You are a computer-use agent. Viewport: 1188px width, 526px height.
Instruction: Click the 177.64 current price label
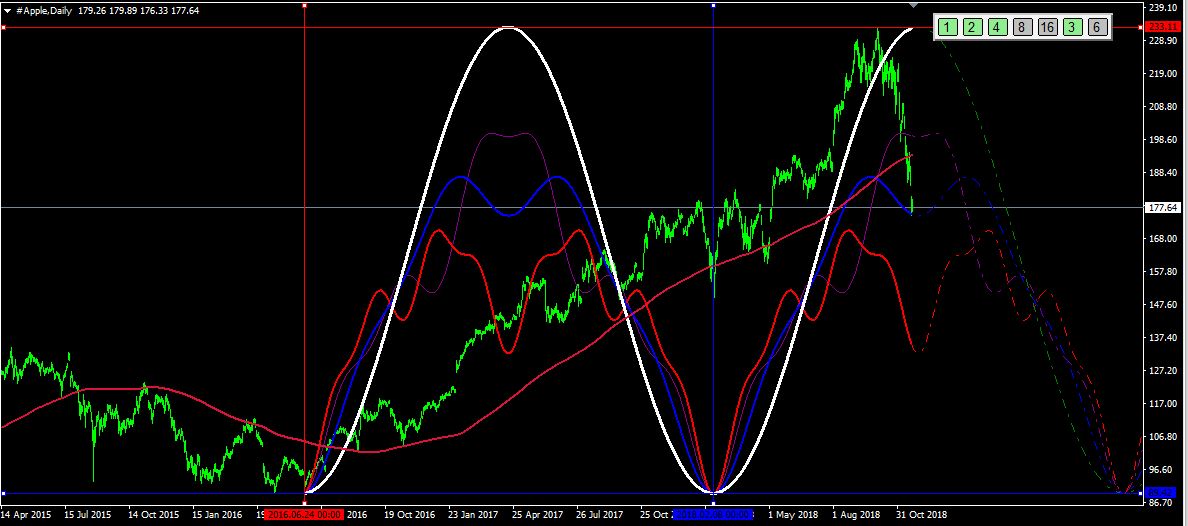(1160, 208)
